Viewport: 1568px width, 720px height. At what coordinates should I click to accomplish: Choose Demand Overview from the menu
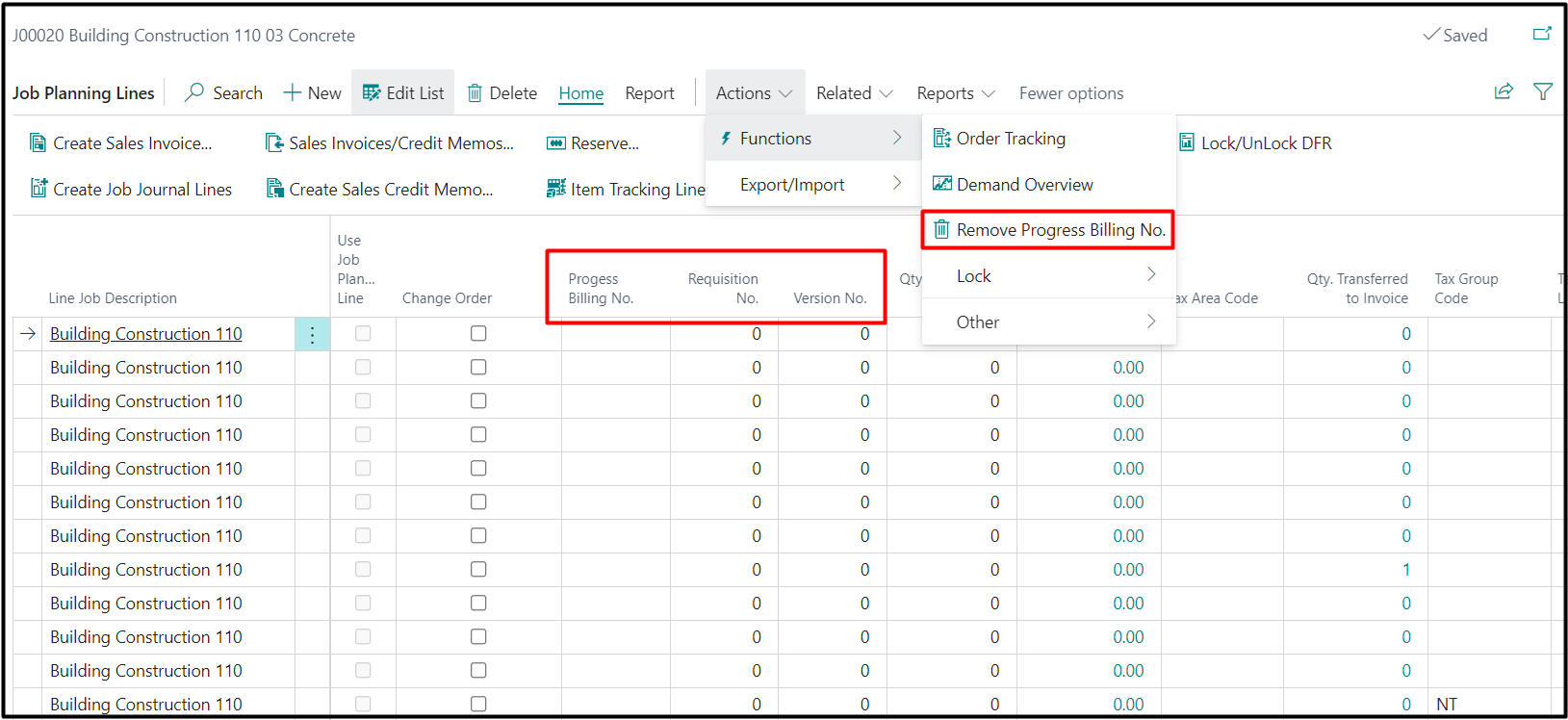pos(1024,185)
